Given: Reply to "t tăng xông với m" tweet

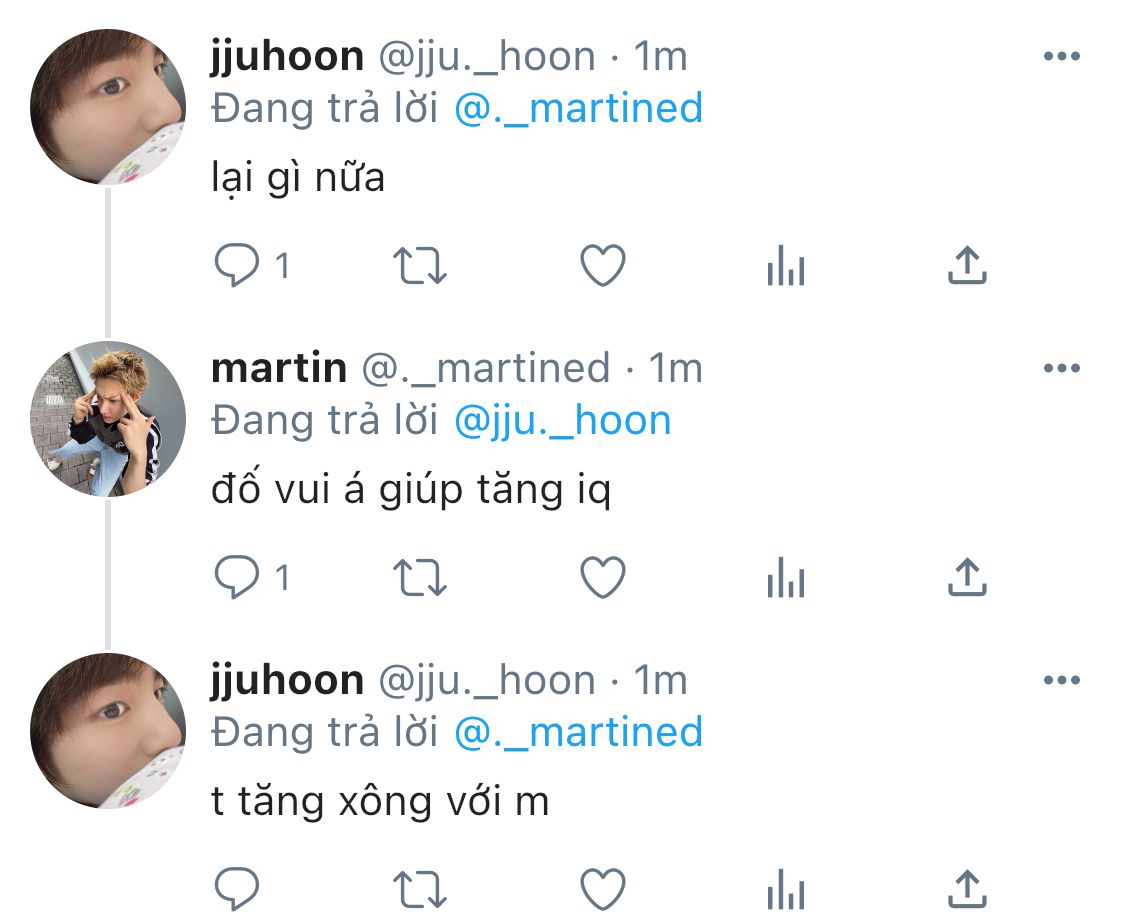Looking at the screenshot, I should 237,890.
